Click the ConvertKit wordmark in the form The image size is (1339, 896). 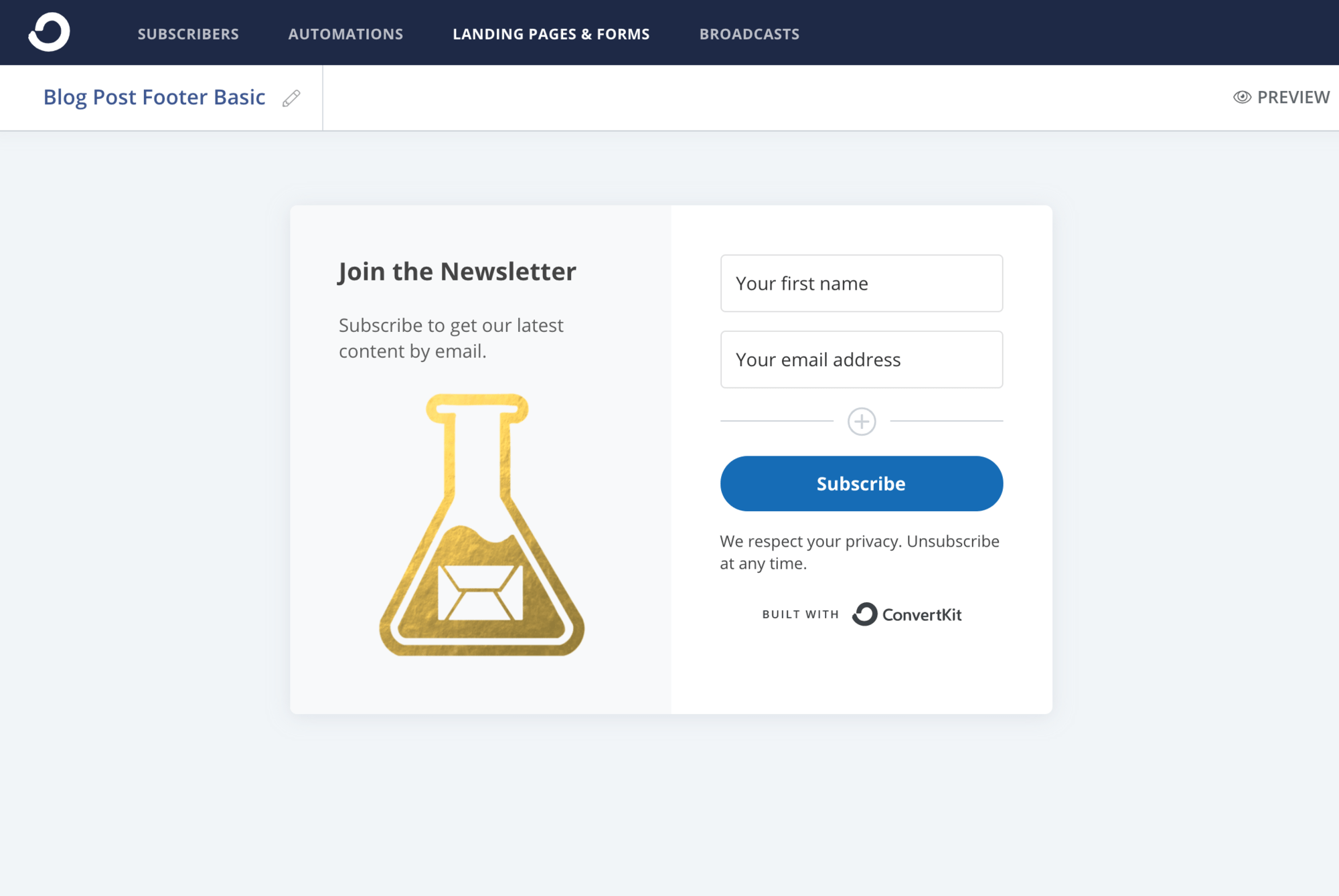click(x=921, y=615)
